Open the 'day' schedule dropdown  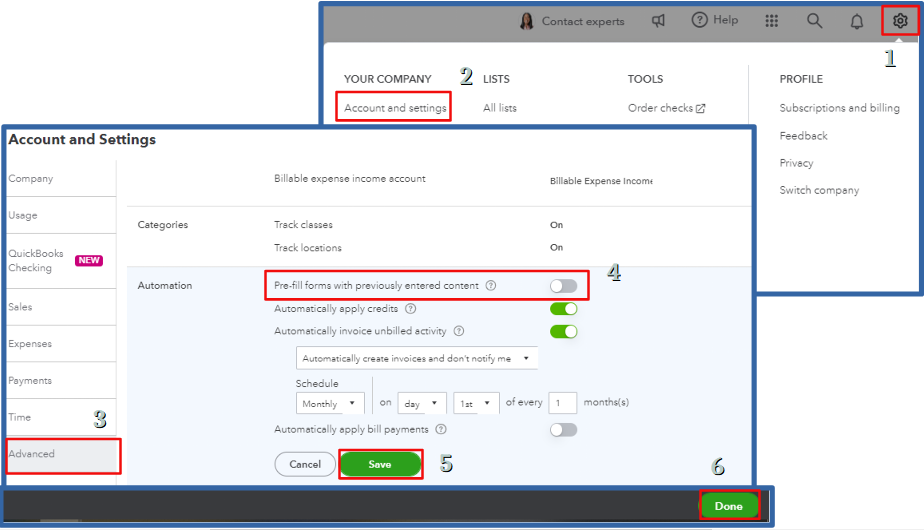pyautogui.click(x=422, y=404)
